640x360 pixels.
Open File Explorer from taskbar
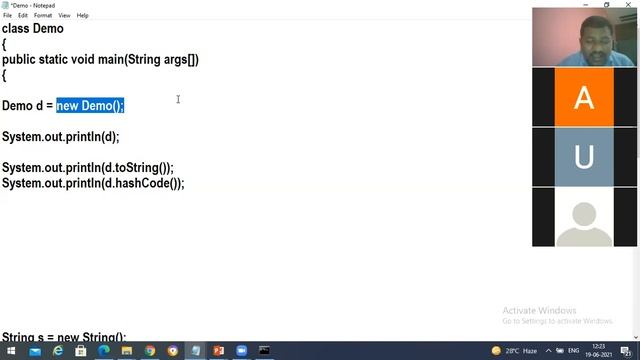(x=127, y=351)
